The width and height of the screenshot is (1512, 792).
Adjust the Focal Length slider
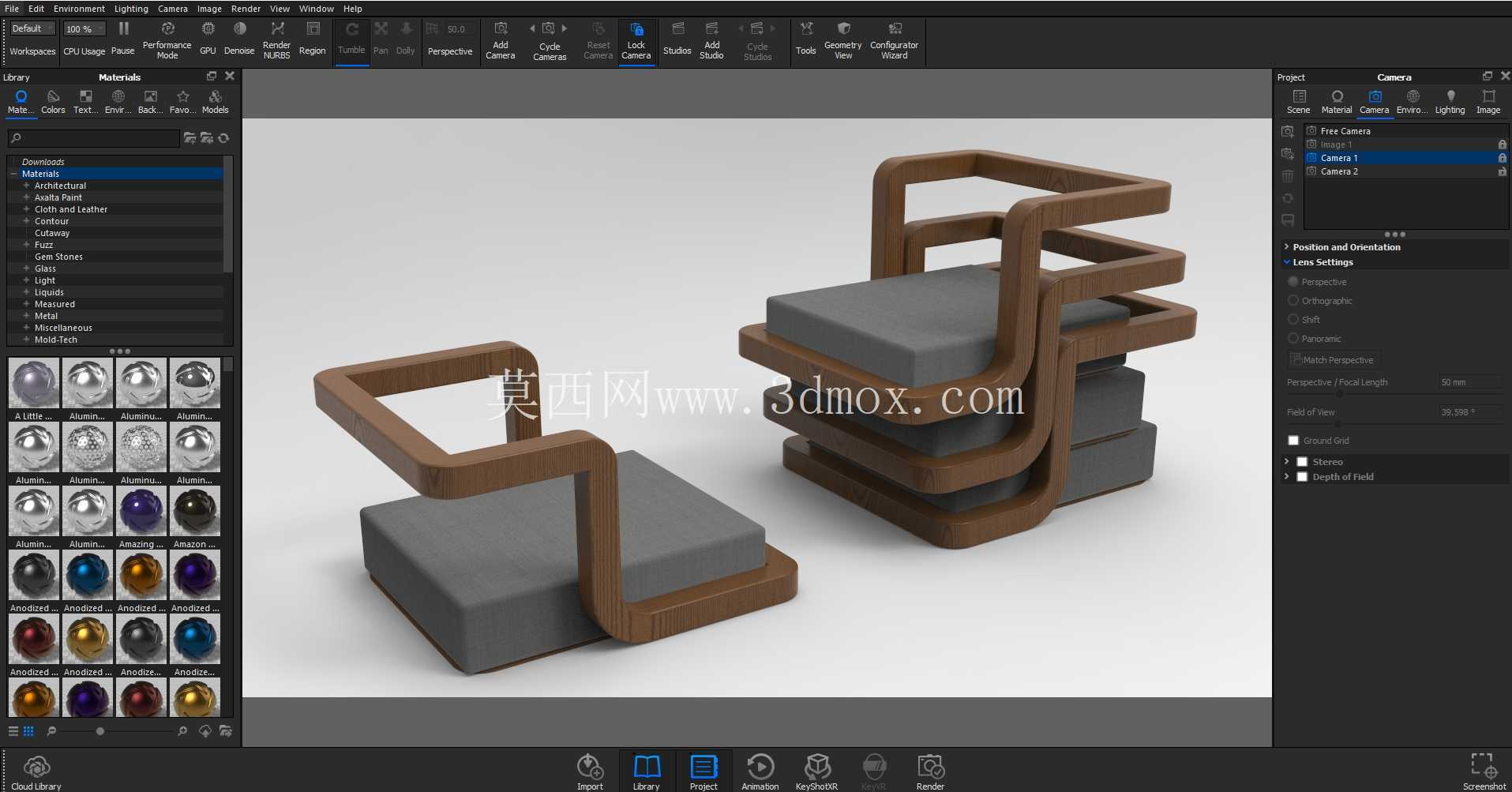click(x=1340, y=394)
